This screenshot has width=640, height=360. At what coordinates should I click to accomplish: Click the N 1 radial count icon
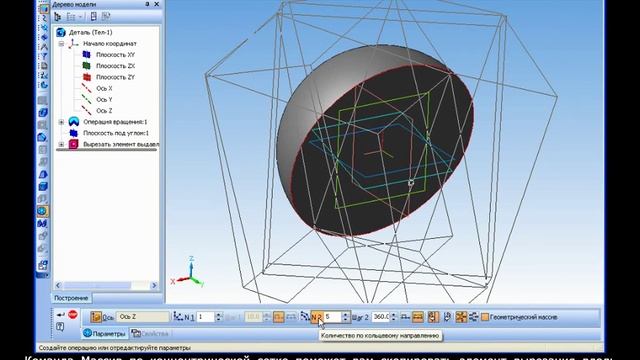point(178,317)
